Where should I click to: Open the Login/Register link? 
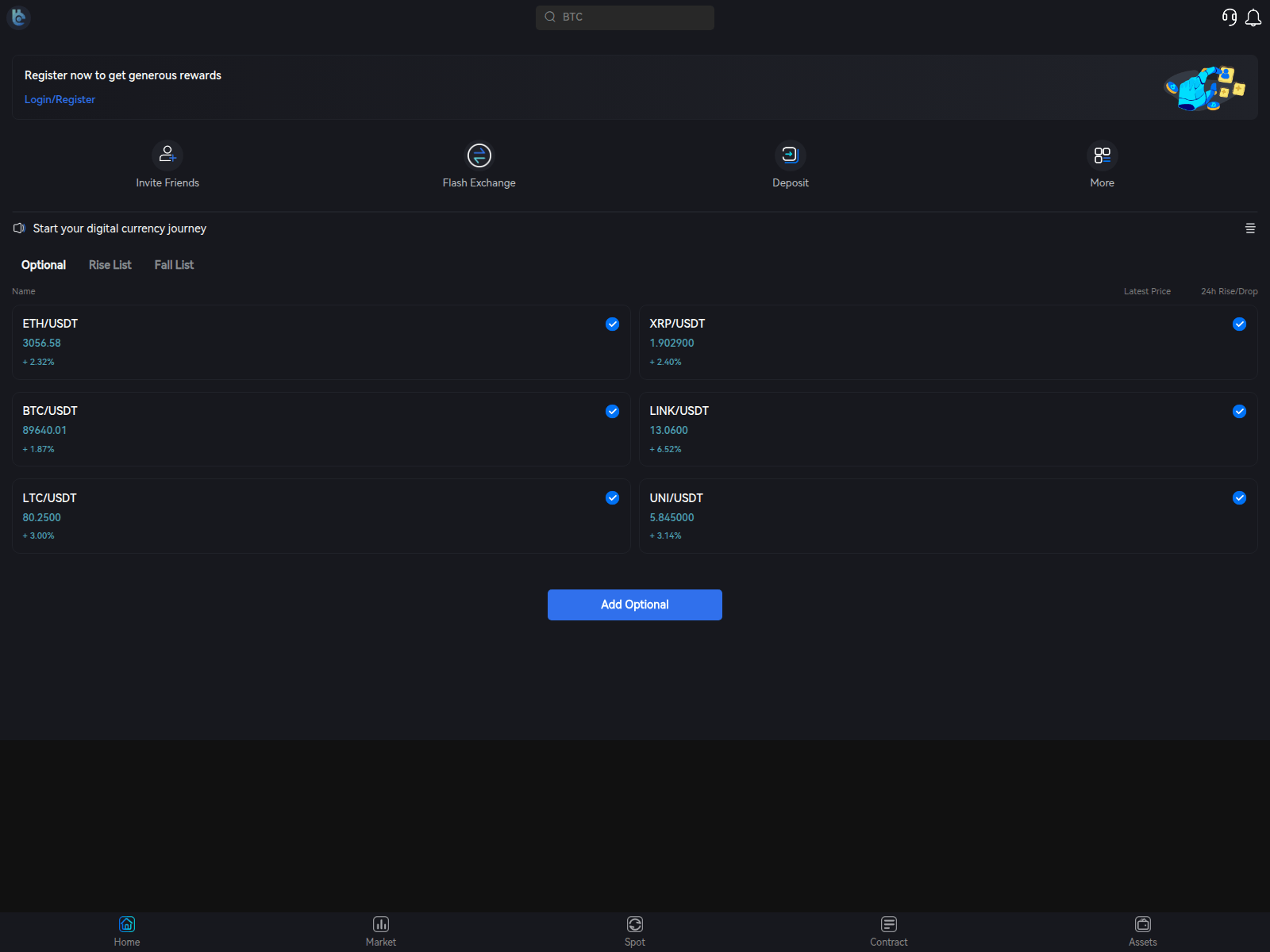(x=60, y=99)
